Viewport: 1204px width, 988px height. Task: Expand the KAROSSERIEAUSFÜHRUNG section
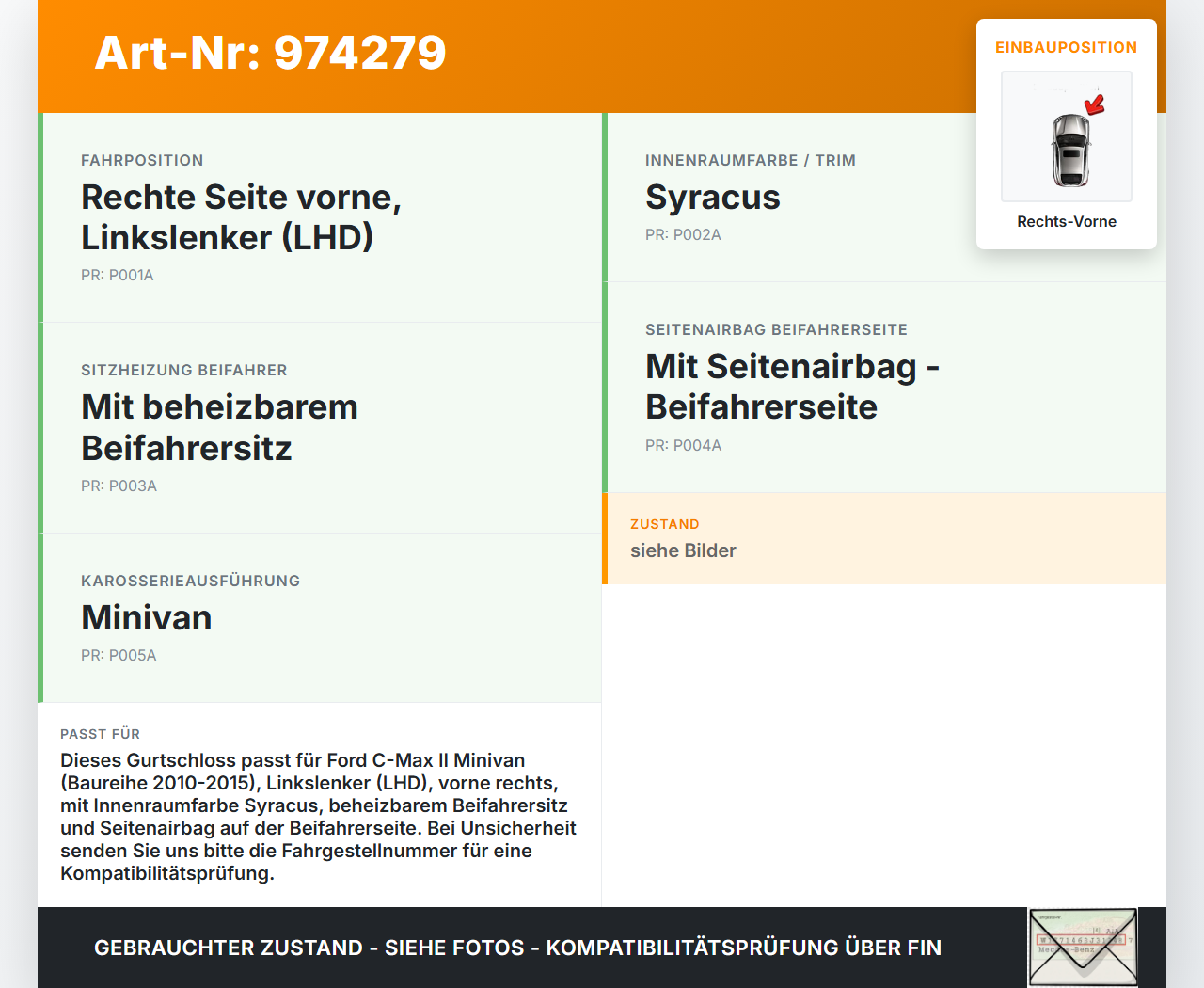[190, 581]
